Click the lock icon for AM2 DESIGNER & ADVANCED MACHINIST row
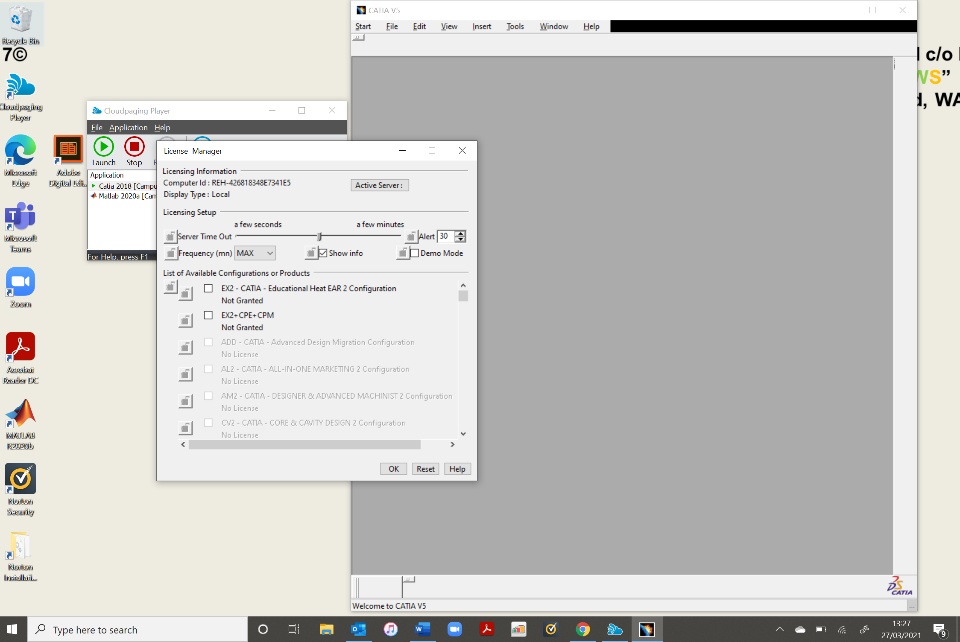 [x=185, y=401]
